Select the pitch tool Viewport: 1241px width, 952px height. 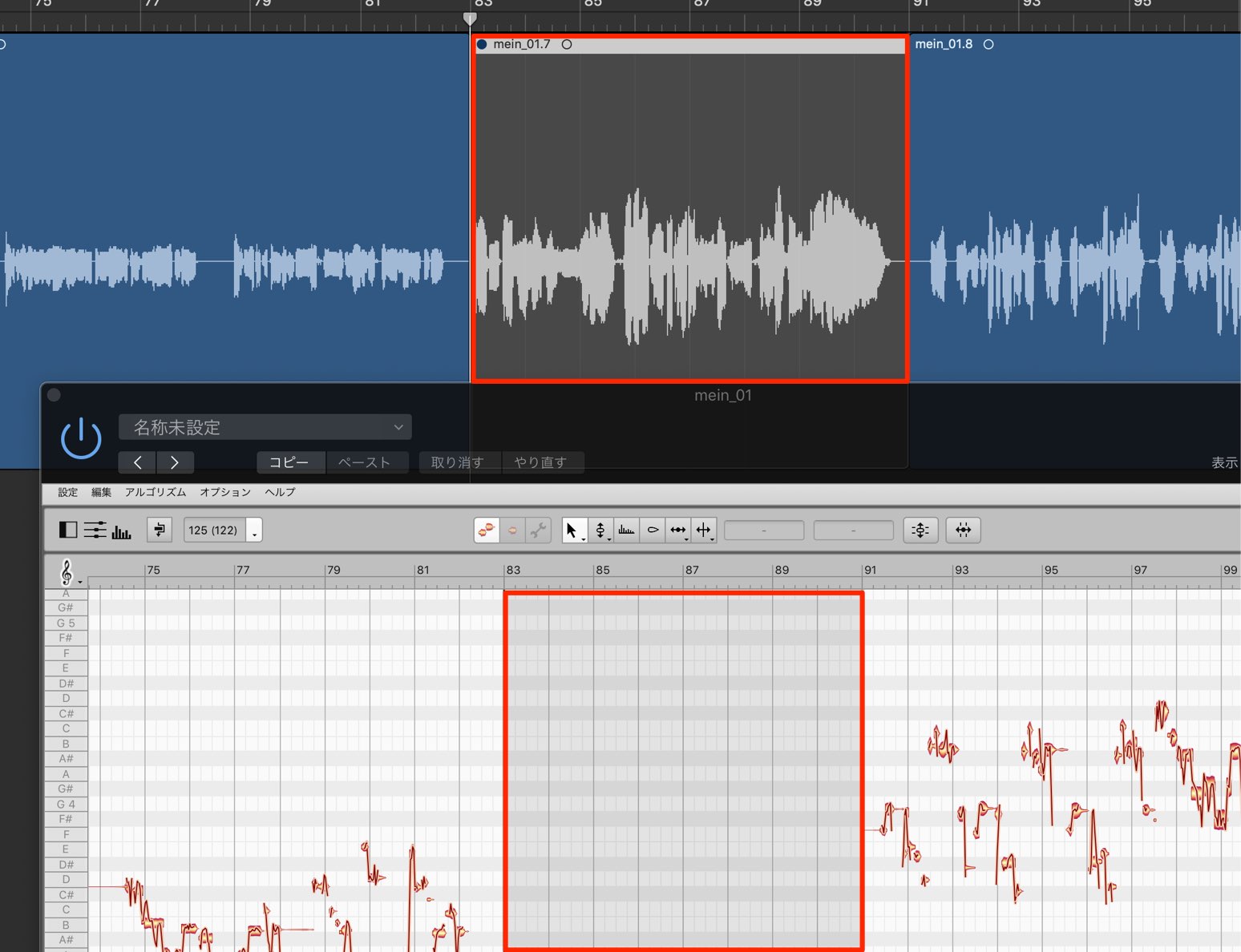click(x=600, y=530)
